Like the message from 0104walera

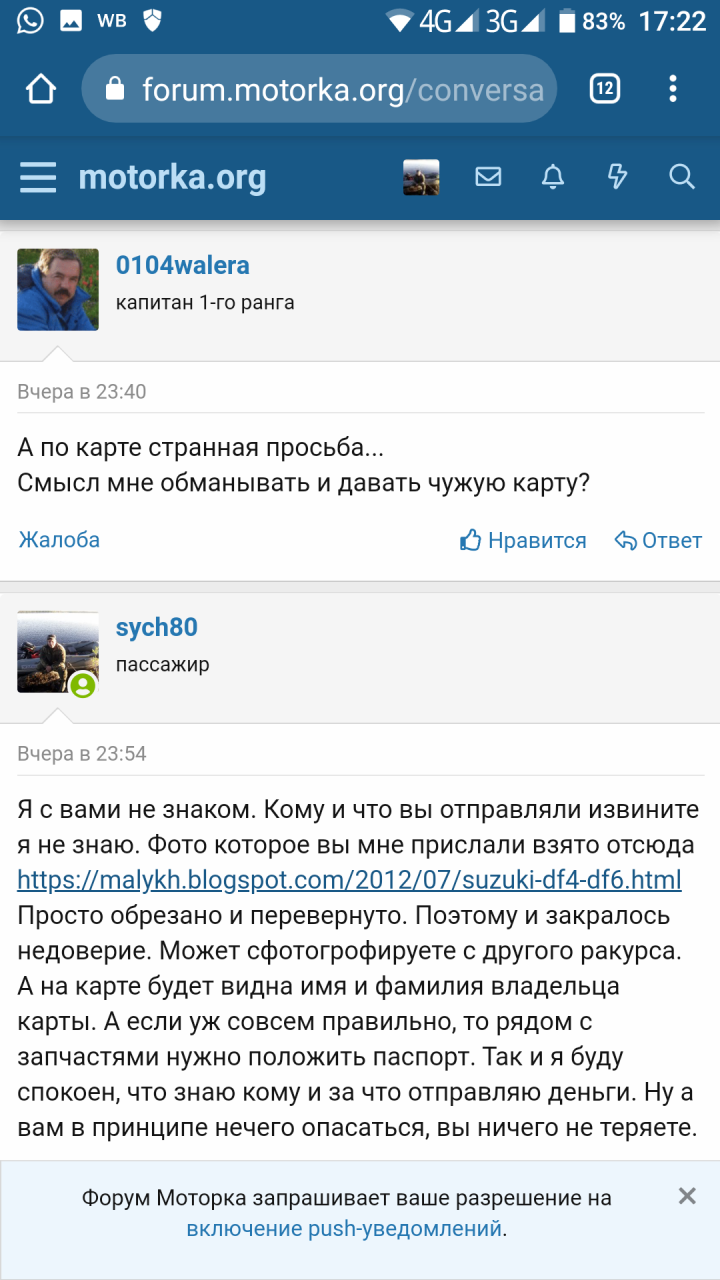(x=523, y=541)
